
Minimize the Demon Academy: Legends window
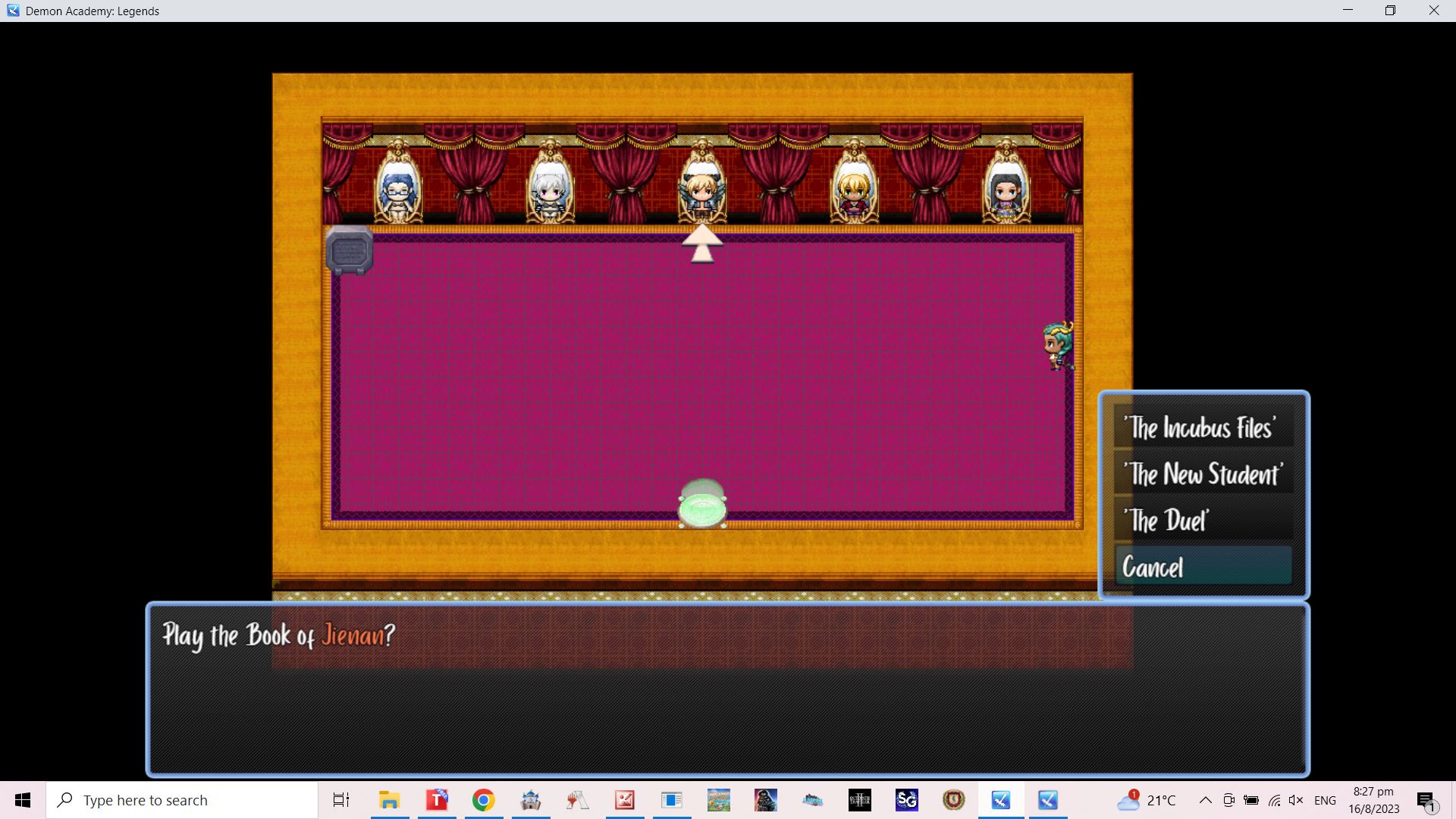(1348, 11)
